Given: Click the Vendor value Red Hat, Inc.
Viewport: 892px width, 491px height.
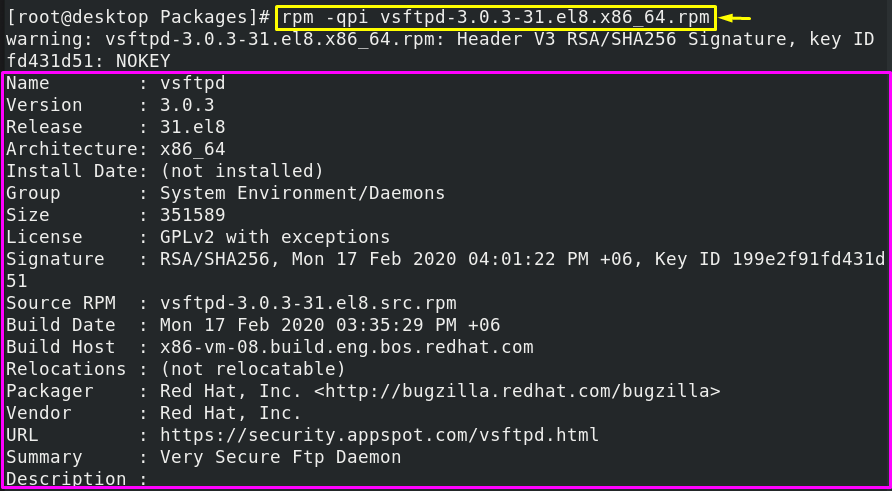Looking at the screenshot, I should pyautogui.click(x=231, y=413).
